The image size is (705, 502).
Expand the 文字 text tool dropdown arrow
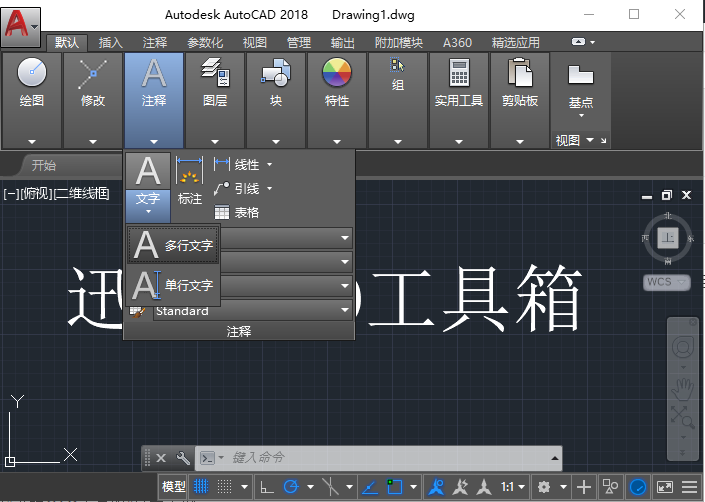click(148, 211)
